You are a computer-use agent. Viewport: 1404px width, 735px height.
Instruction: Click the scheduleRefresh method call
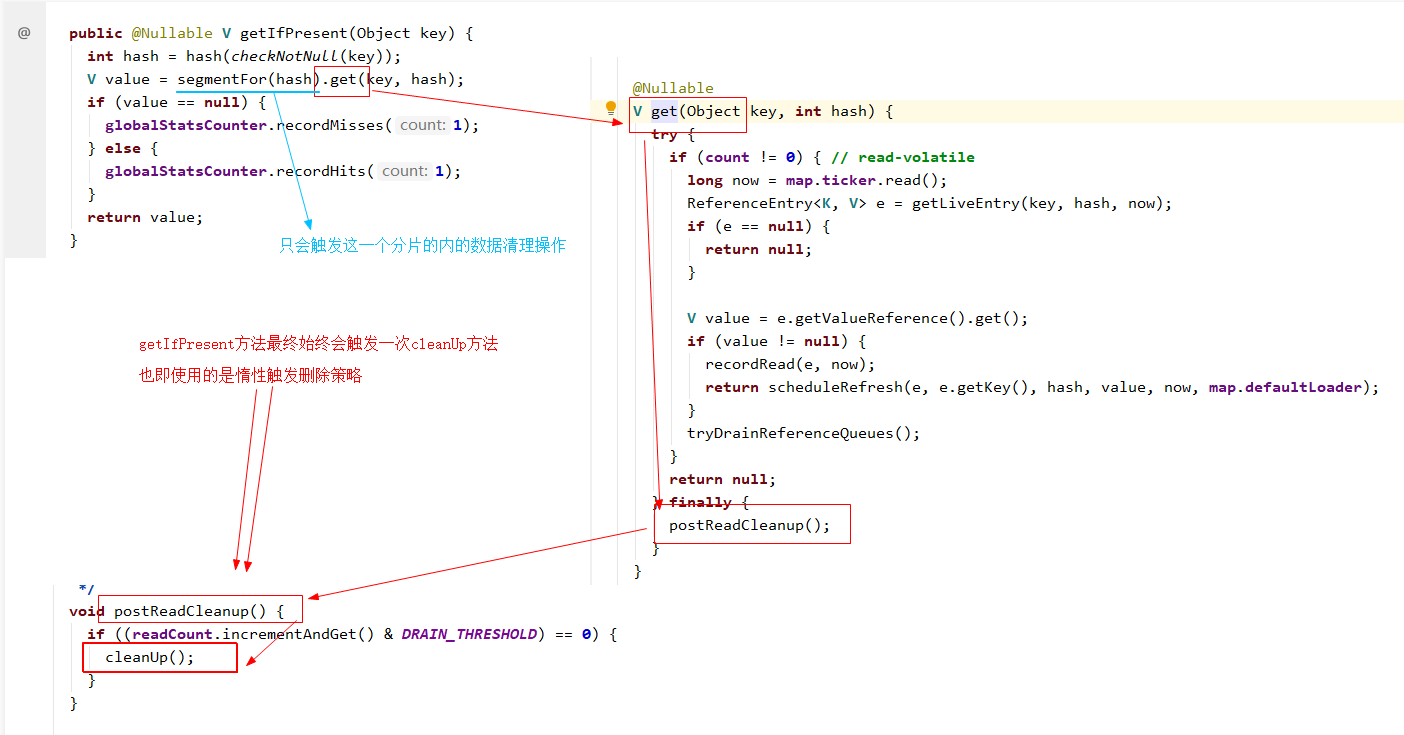click(831, 387)
